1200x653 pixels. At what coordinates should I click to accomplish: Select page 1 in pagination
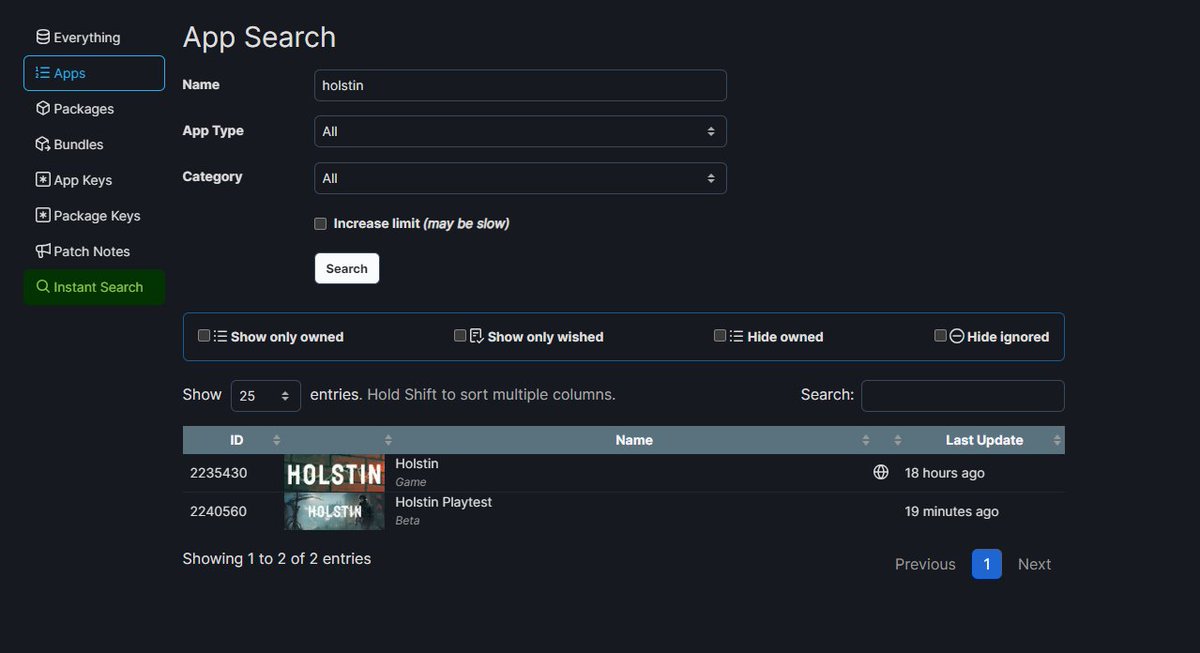click(987, 564)
